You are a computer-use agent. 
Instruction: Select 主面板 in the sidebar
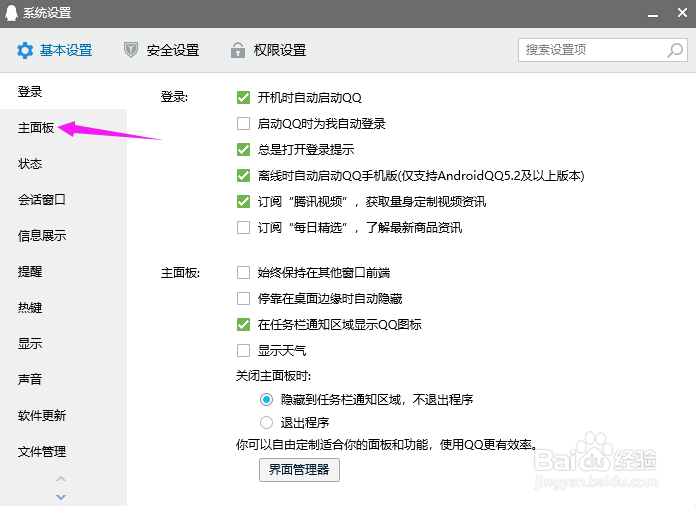coord(63,128)
